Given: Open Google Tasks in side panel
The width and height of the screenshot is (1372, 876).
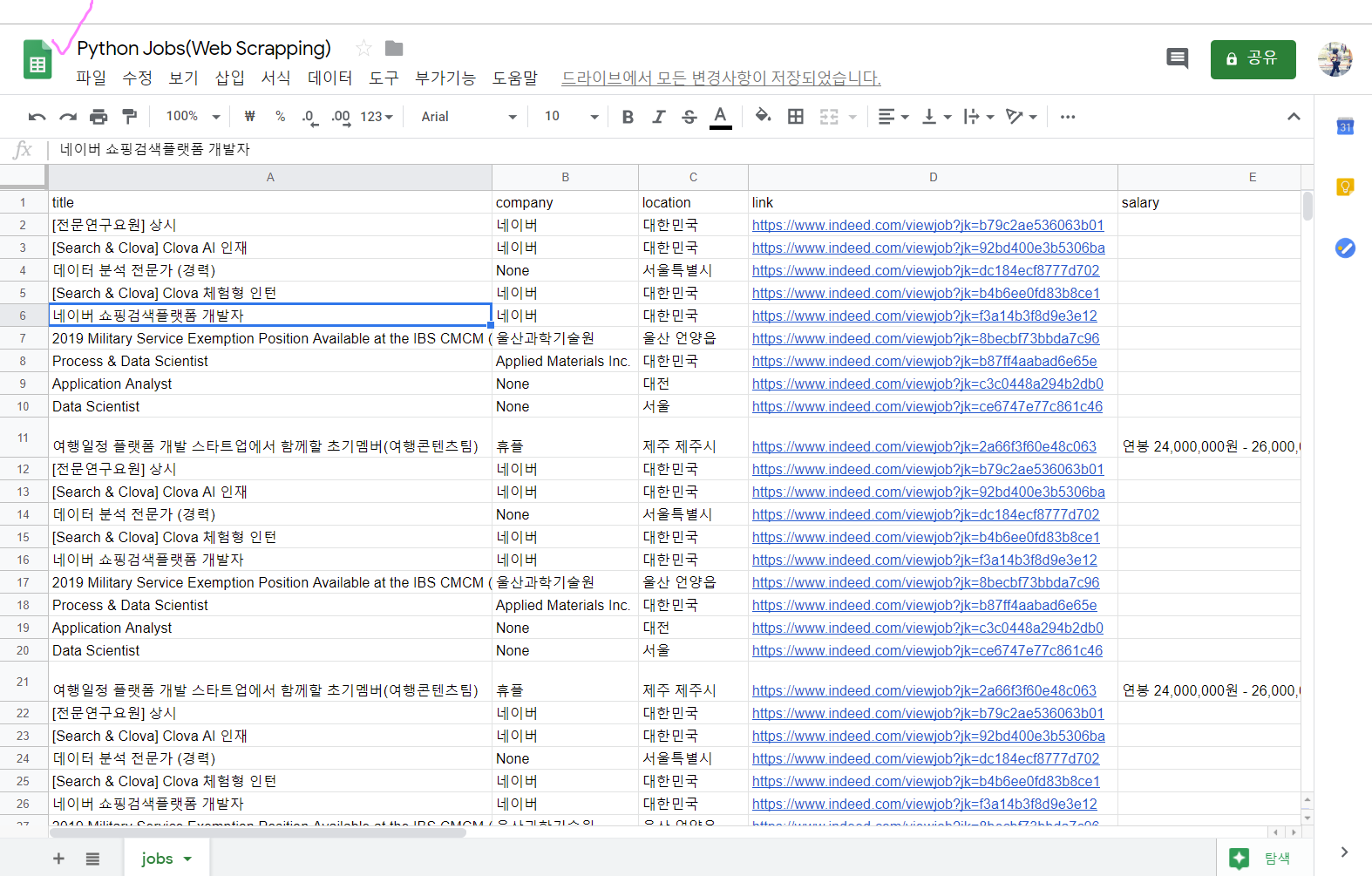Looking at the screenshot, I should tap(1345, 248).
